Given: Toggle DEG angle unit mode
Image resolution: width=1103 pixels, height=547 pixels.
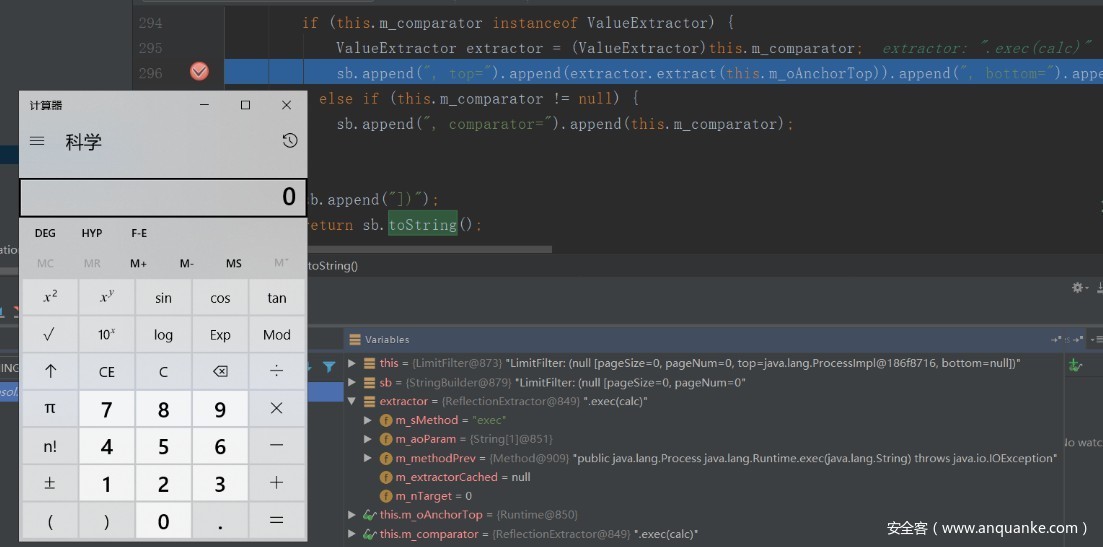Looking at the screenshot, I should (x=45, y=233).
